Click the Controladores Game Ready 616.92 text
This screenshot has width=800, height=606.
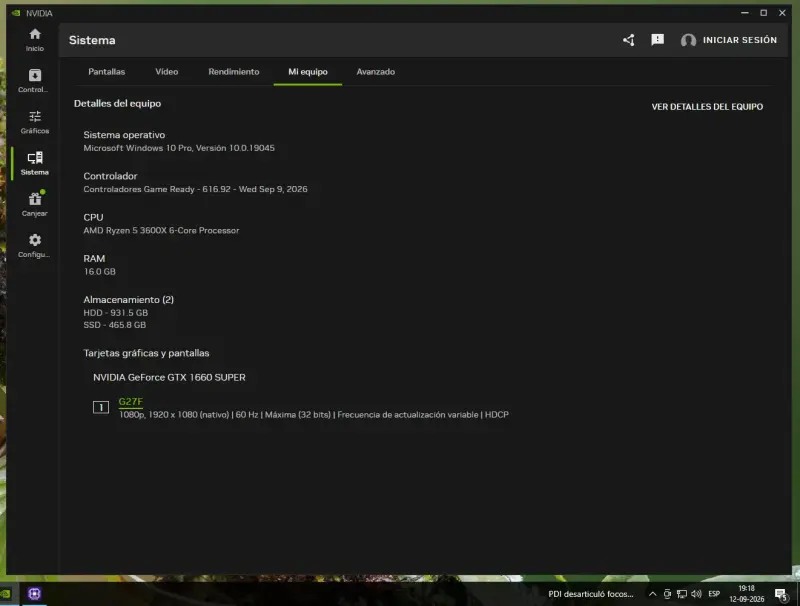click(195, 189)
